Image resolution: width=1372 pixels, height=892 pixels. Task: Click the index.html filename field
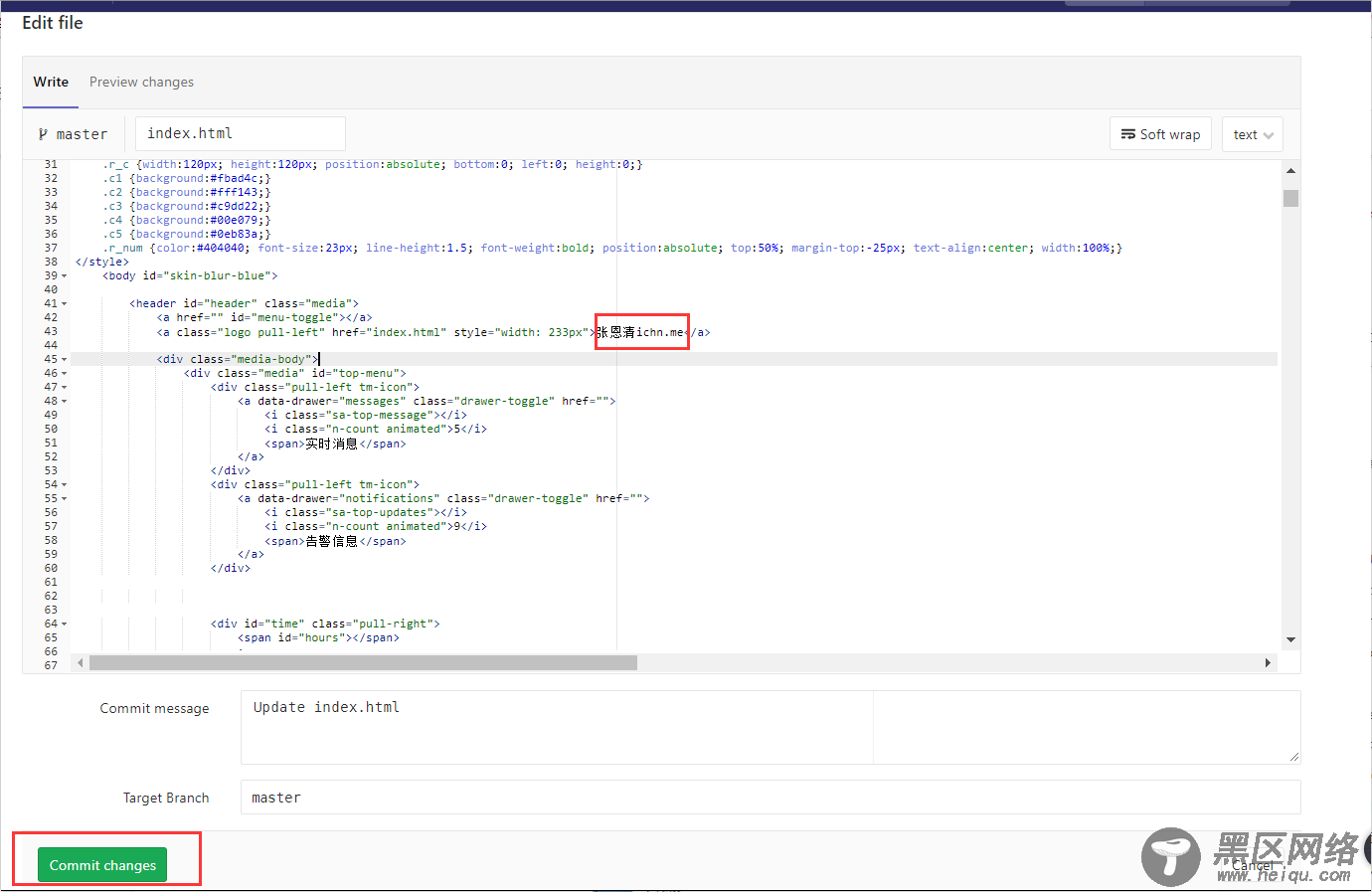(x=241, y=133)
